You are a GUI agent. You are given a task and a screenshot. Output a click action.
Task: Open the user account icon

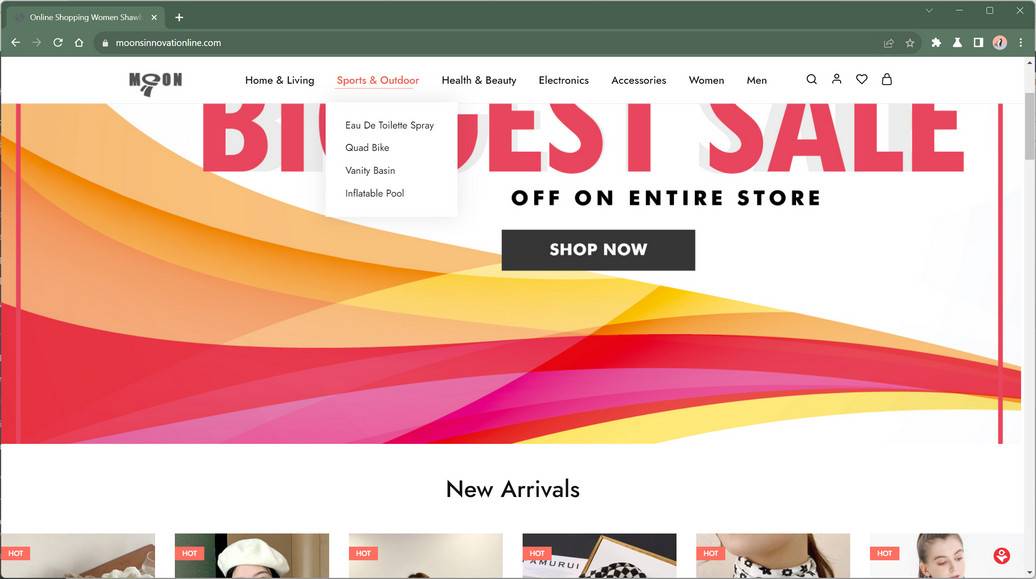tap(836, 79)
